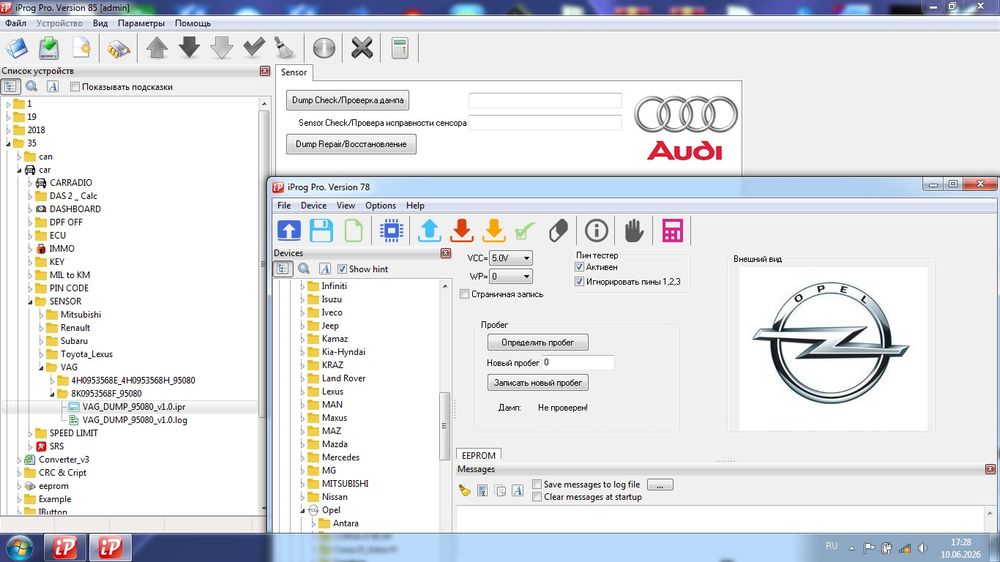Open the Options menu in Version 78
Image resolution: width=1000 pixels, height=562 pixels.
[380, 205]
